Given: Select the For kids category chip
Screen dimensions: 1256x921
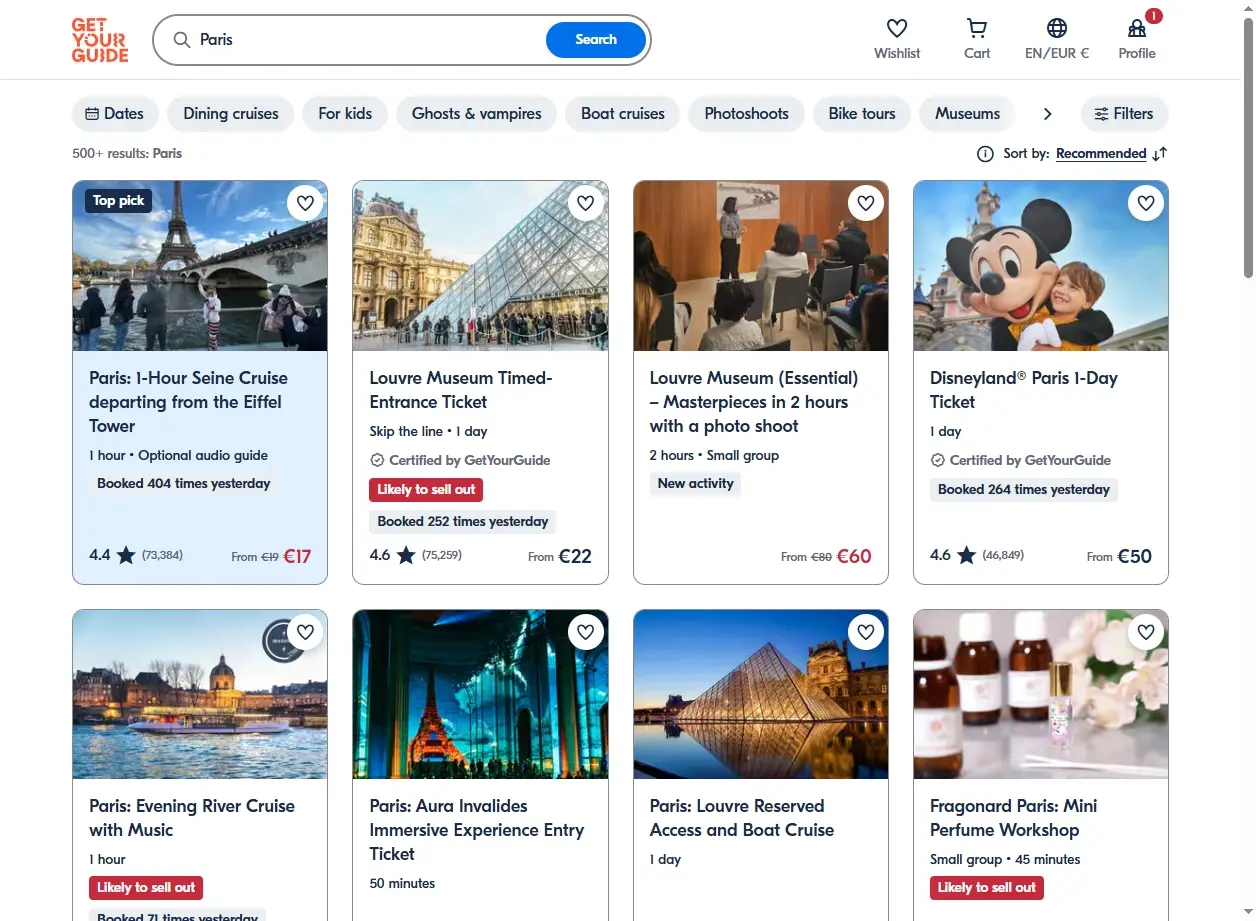Looking at the screenshot, I should coord(345,114).
